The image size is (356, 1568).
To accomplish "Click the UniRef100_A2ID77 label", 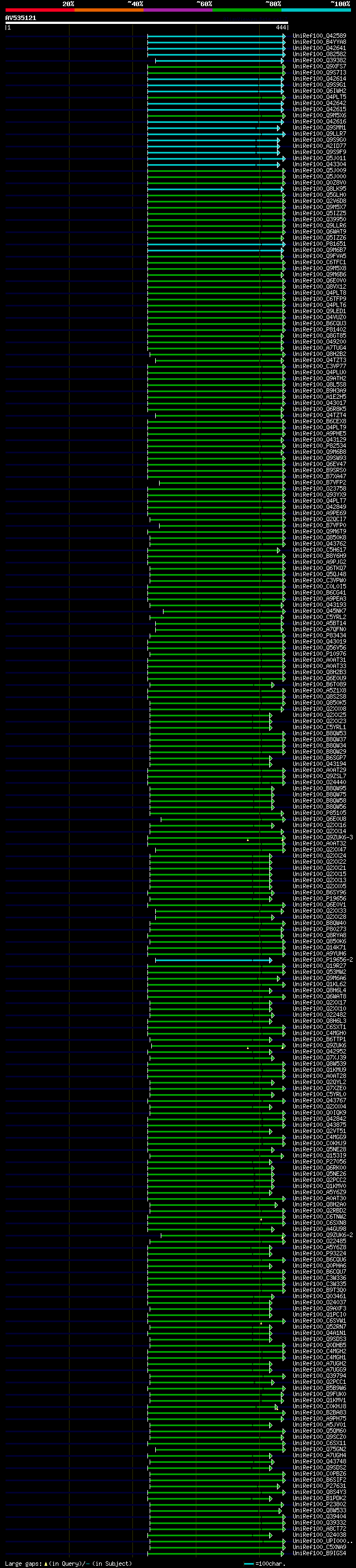I will click(x=319, y=146).
